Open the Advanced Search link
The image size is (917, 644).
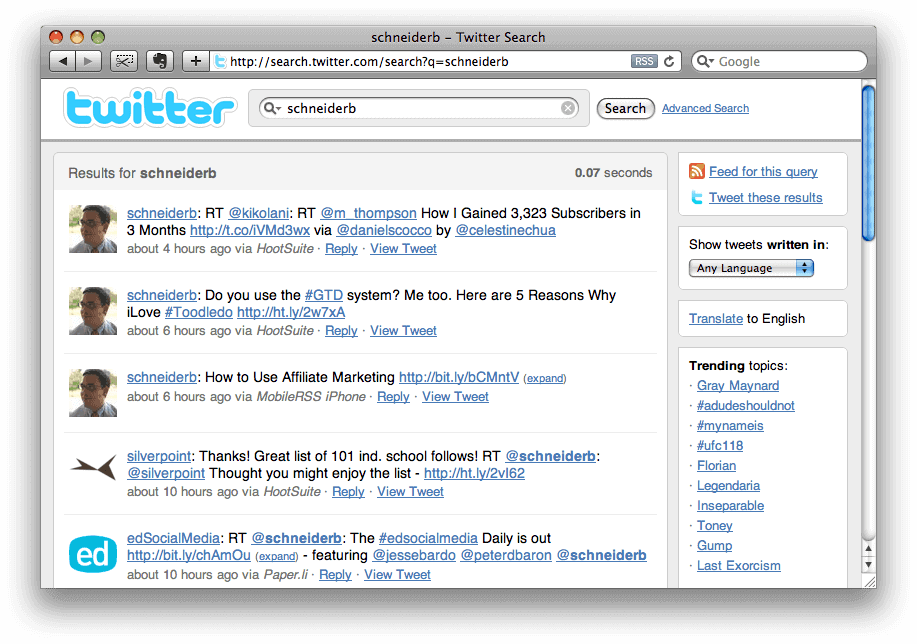click(705, 108)
